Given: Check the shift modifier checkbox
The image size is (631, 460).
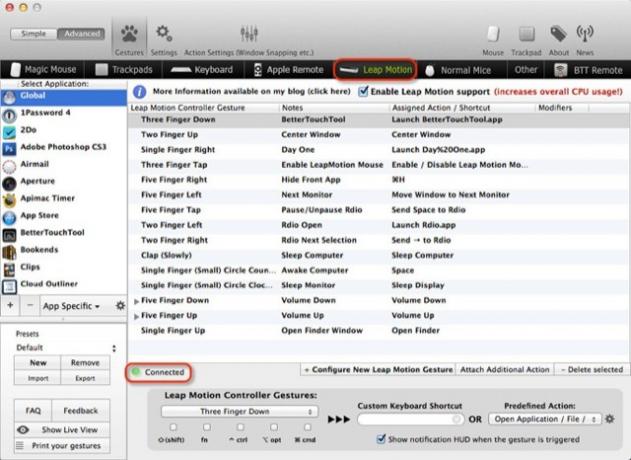Looking at the screenshot, I should pyautogui.click(x=173, y=427).
